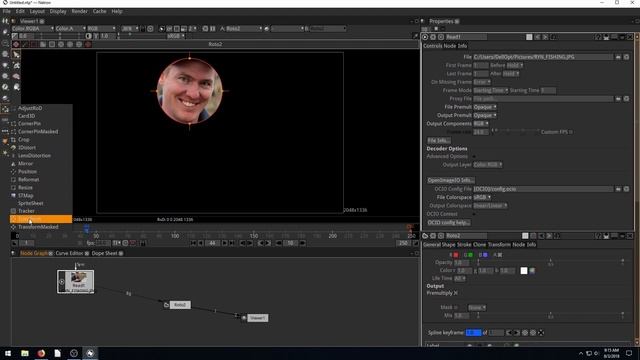The height and width of the screenshot is (360, 640).
Task: Toggle the alpha A channel checkbox in Roto2
Action: pyautogui.click(x=500, y=255)
